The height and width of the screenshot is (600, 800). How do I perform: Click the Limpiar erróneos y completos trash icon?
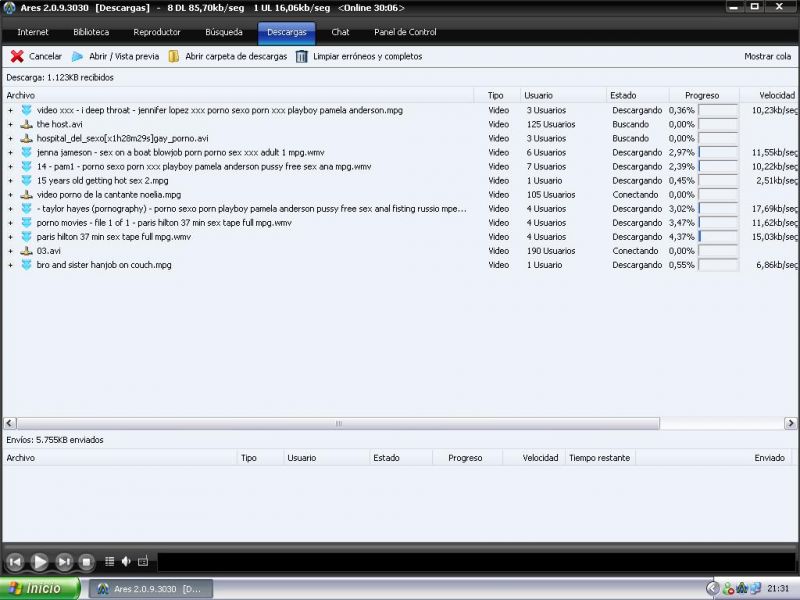302,57
